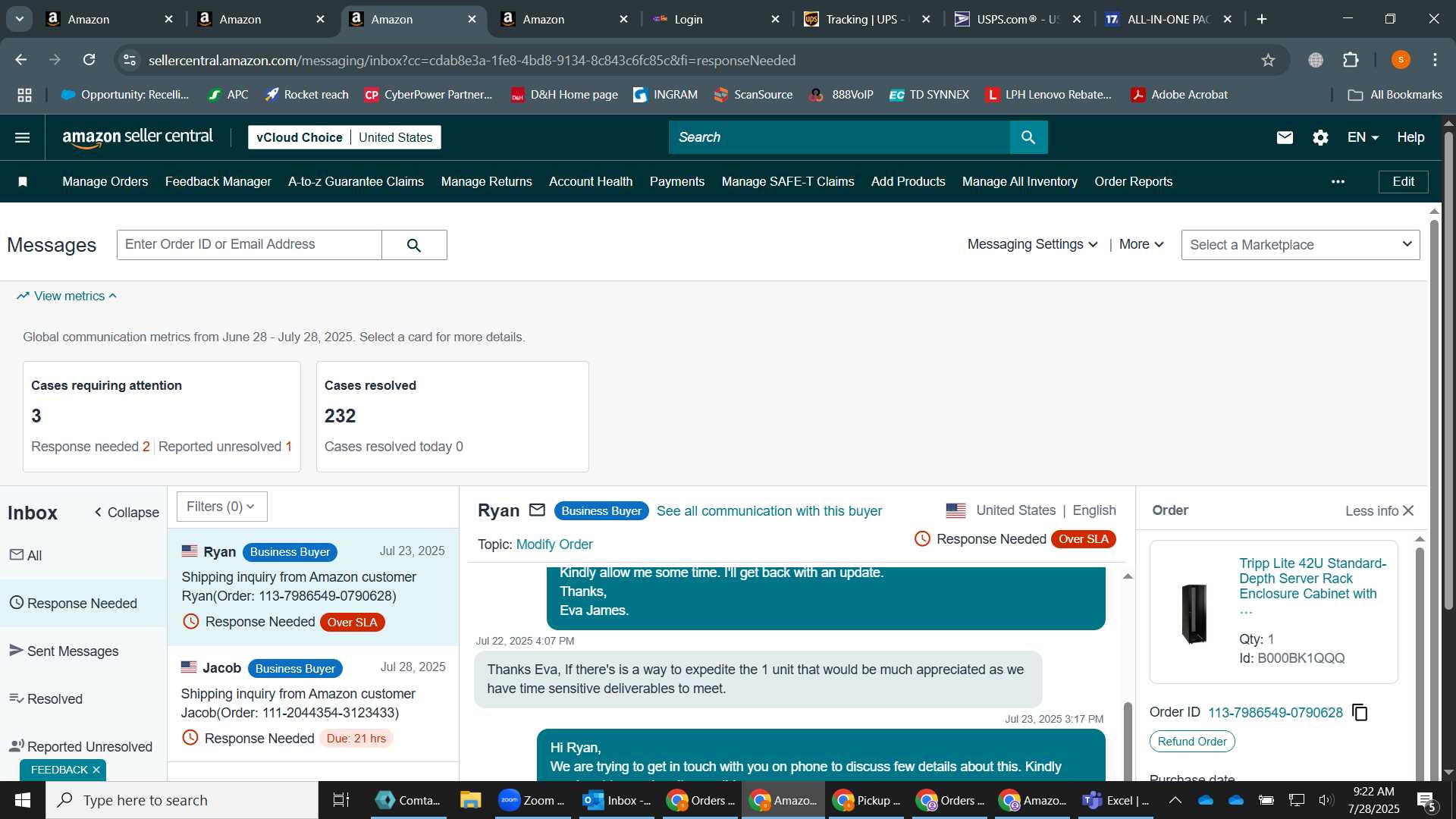This screenshot has width=1456, height=819.
Task: Click the Tripp Lite rack product thumbnail
Action: point(1194,613)
